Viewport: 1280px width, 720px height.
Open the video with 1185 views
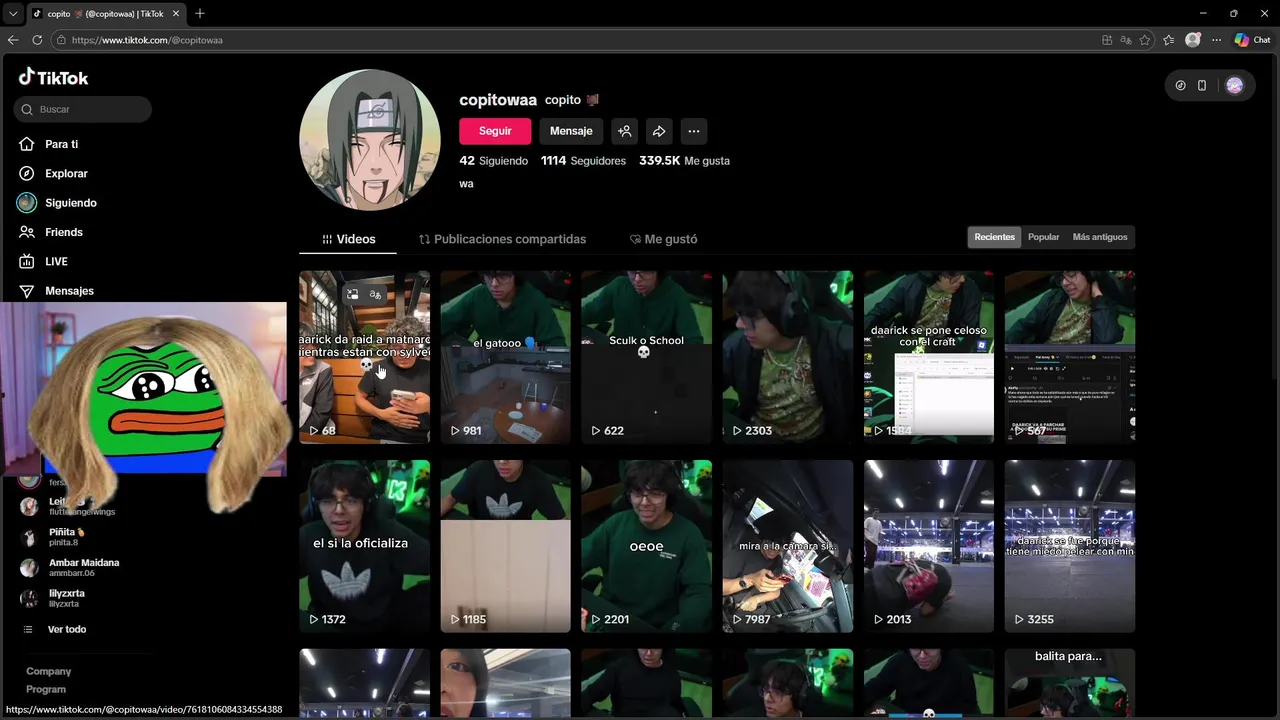pos(505,546)
